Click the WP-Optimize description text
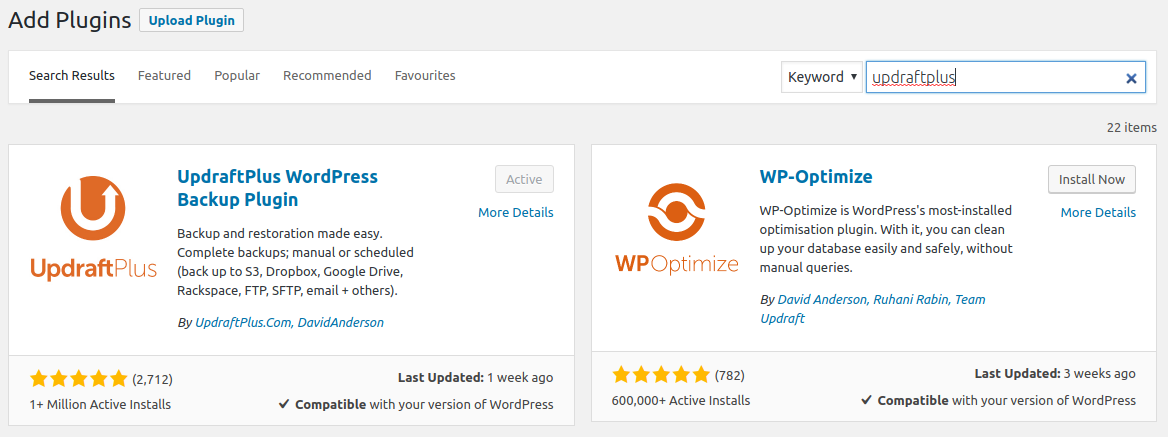This screenshot has height=437, width=1168. [x=886, y=238]
